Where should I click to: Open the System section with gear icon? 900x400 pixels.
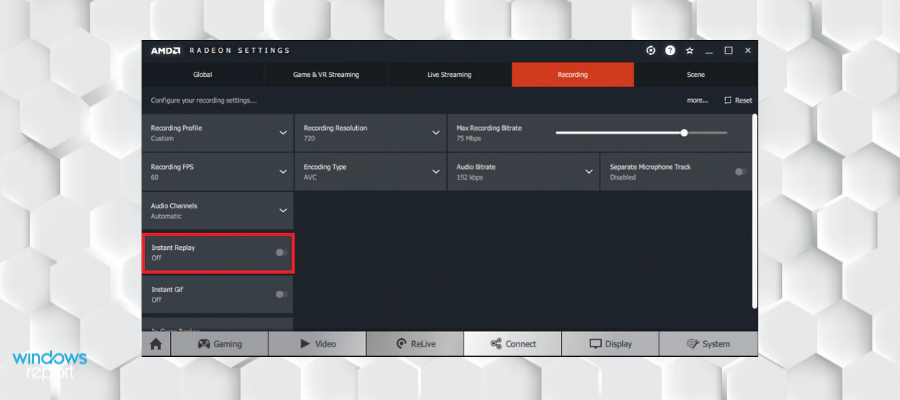708,344
